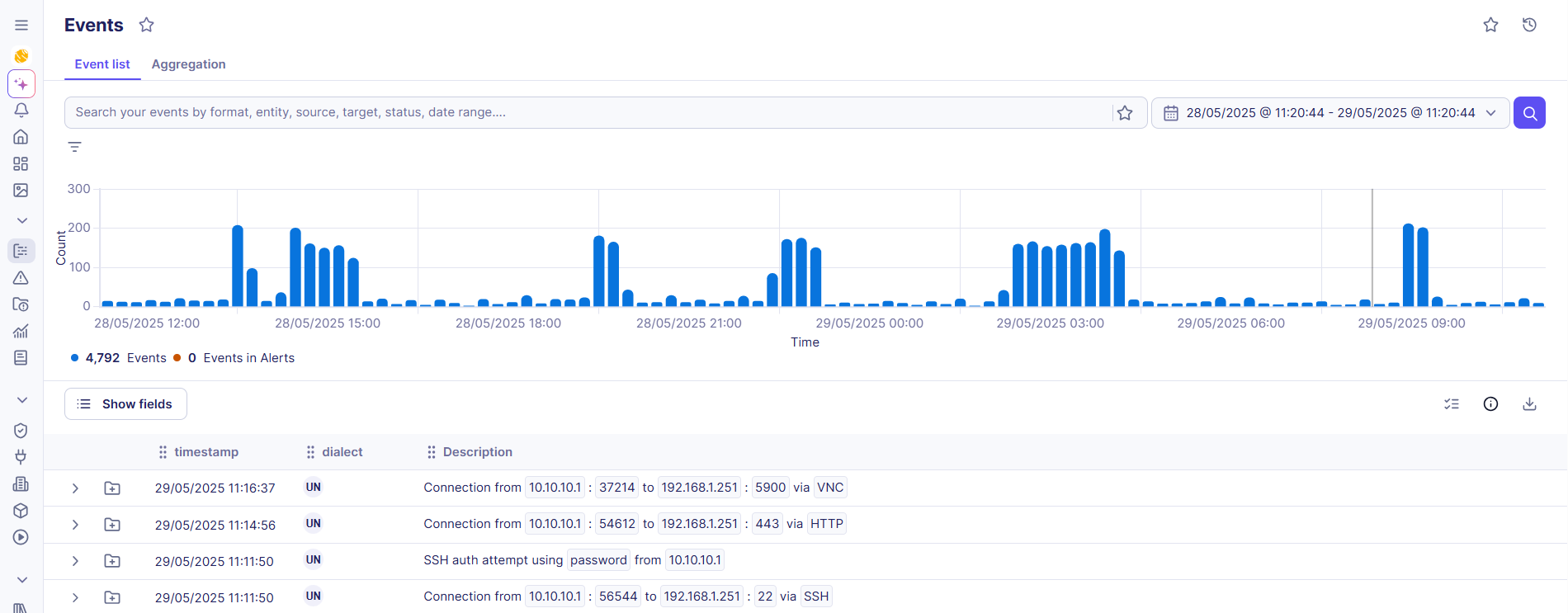The width and height of the screenshot is (1568, 613).
Task: Open the shield check icon in sidebar
Action: [21, 431]
